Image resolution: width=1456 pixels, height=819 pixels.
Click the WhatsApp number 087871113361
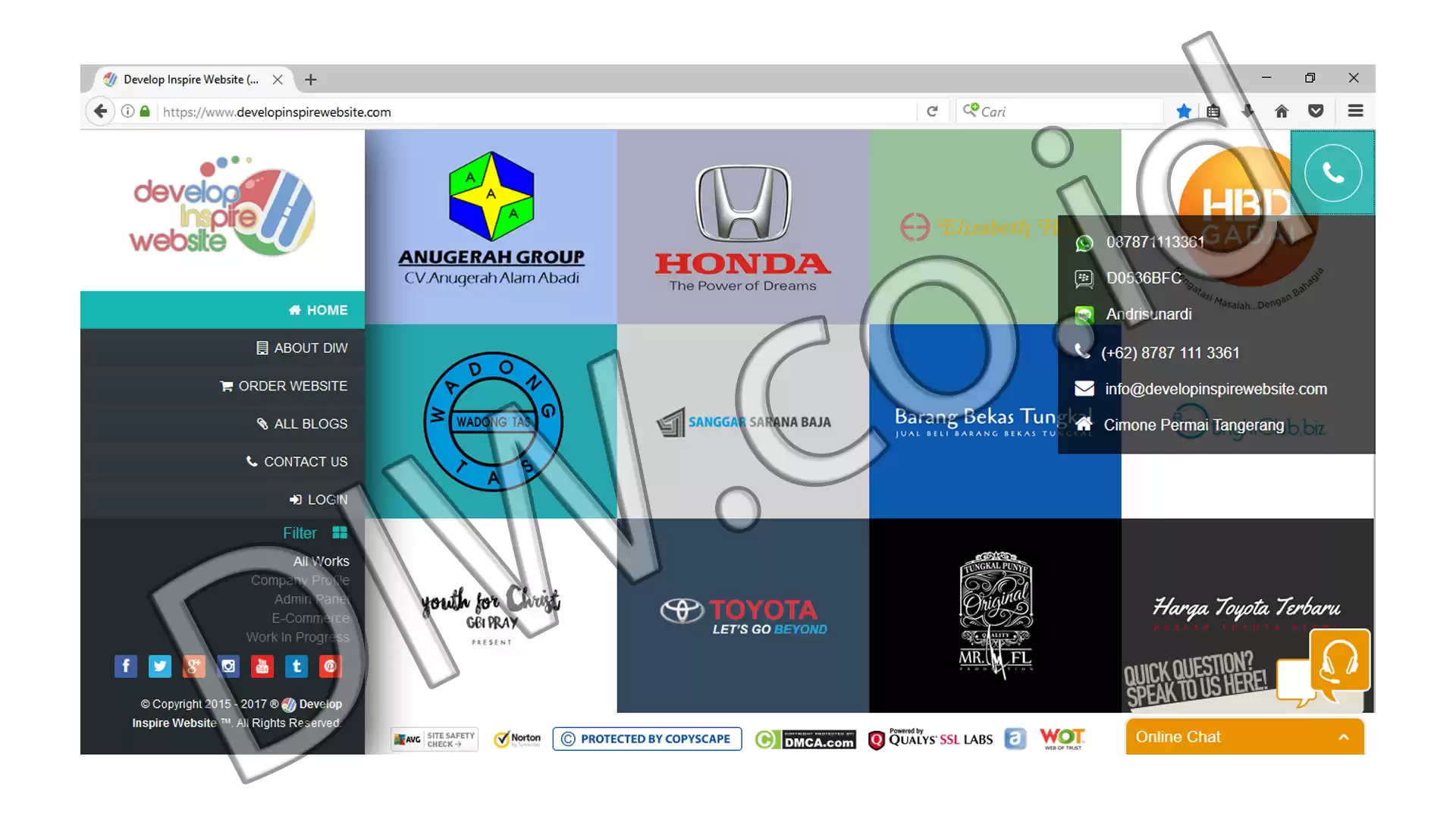click(1155, 242)
